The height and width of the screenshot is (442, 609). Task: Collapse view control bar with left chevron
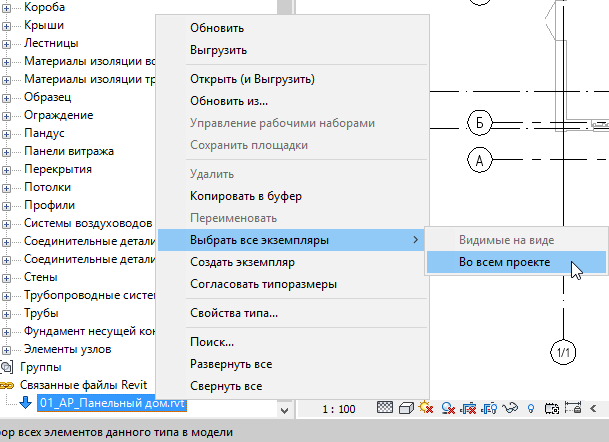[593, 408]
